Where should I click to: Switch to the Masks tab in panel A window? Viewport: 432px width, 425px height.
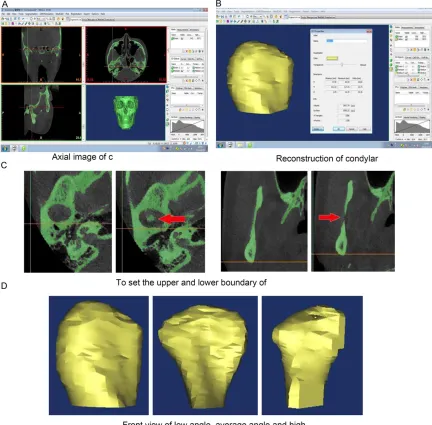click(x=173, y=30)
